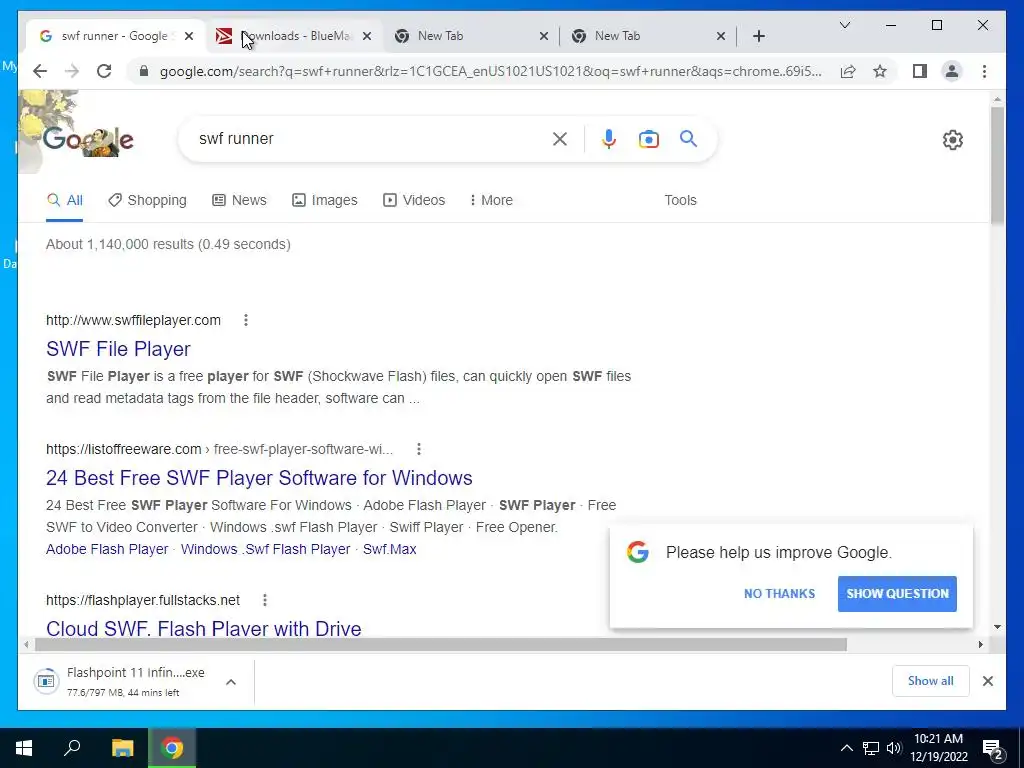The height and width of the screenshot is (768, 1024).
Task: Open options for listoffreeware.com result
Action: click(419, 449)
